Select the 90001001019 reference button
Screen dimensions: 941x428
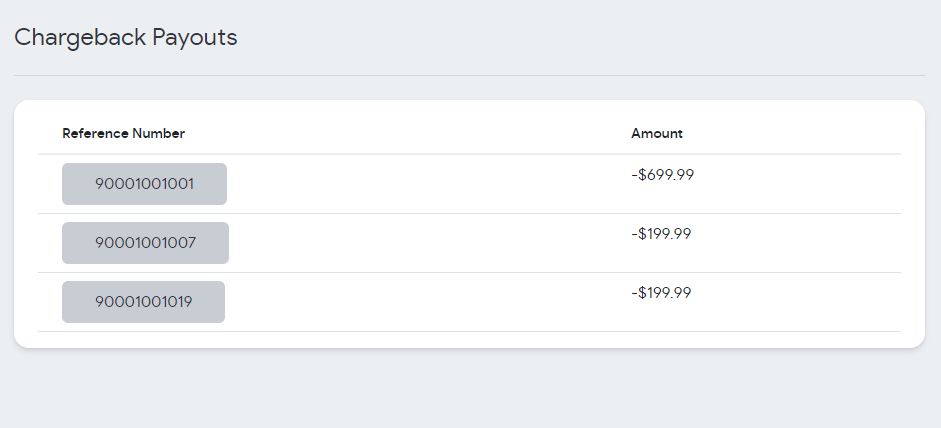pyautogui.click(x=143, y=302)
